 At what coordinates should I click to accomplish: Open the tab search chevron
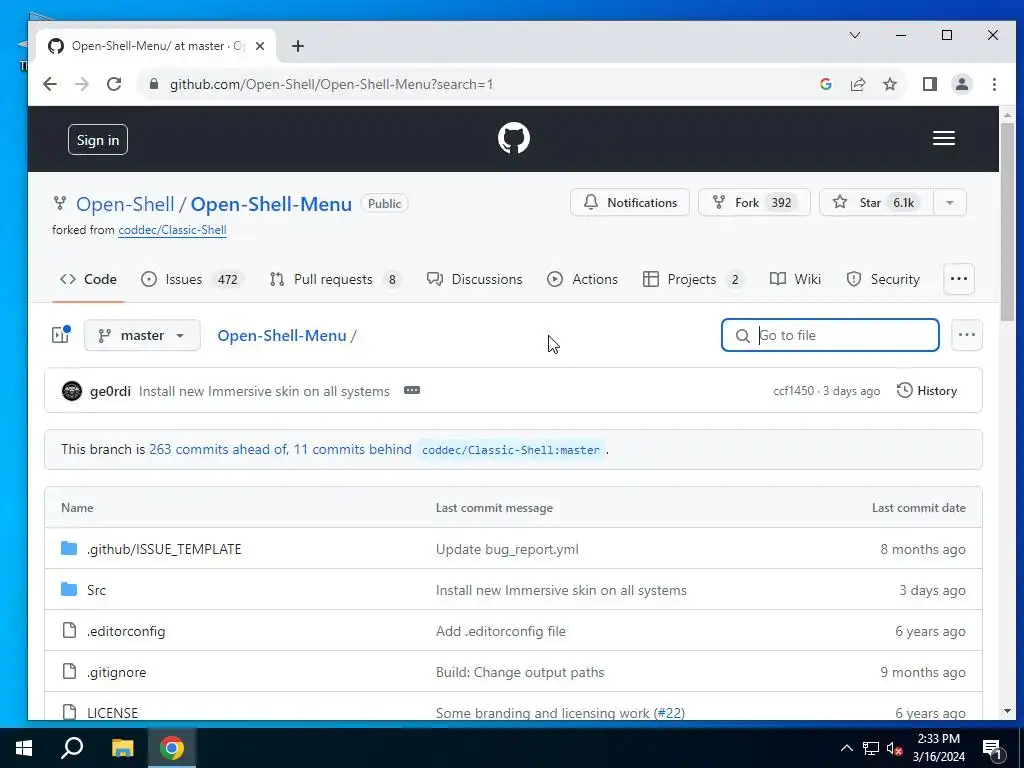pos(854,35)
